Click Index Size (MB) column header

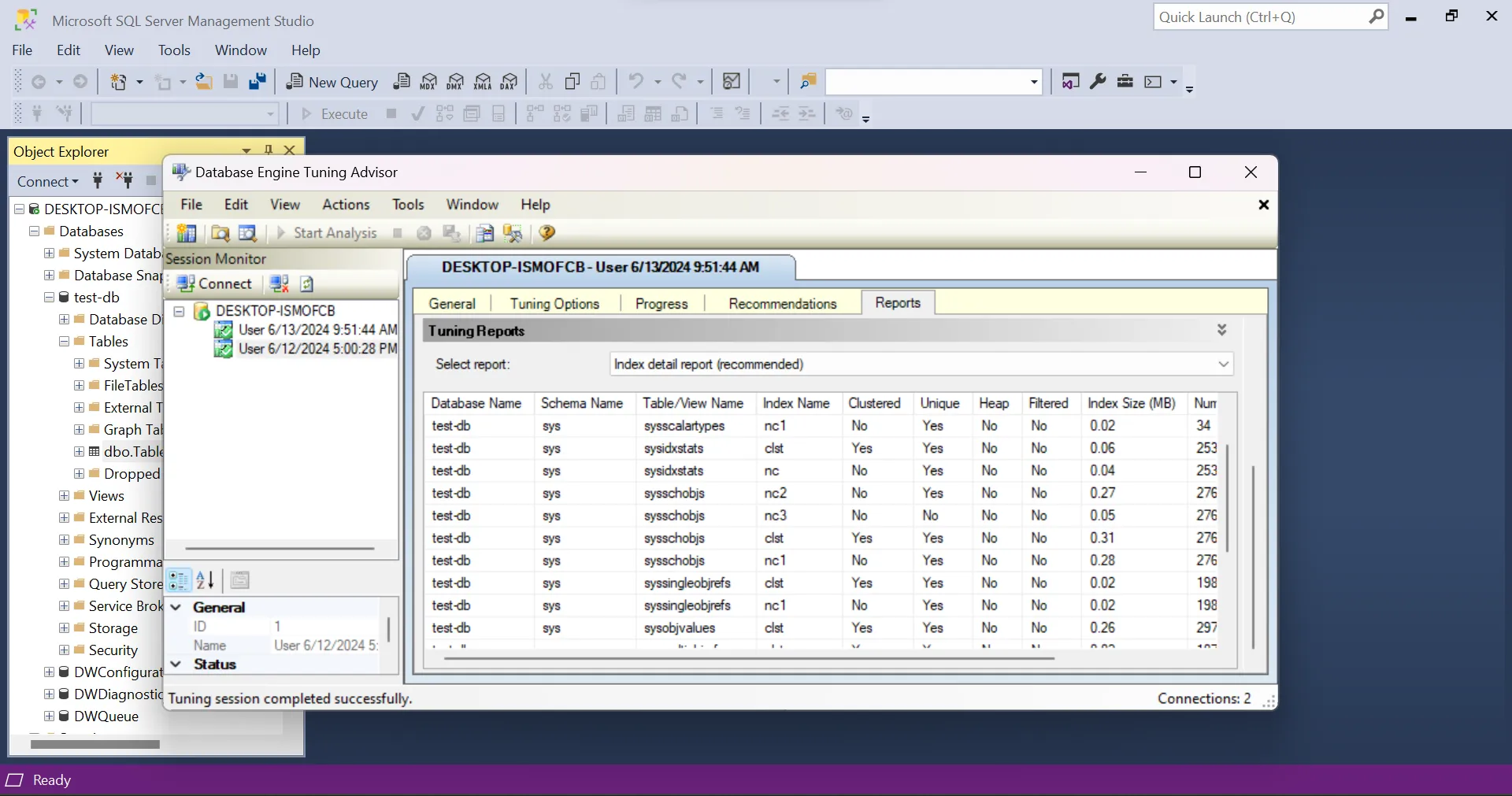coord(1132,403)
